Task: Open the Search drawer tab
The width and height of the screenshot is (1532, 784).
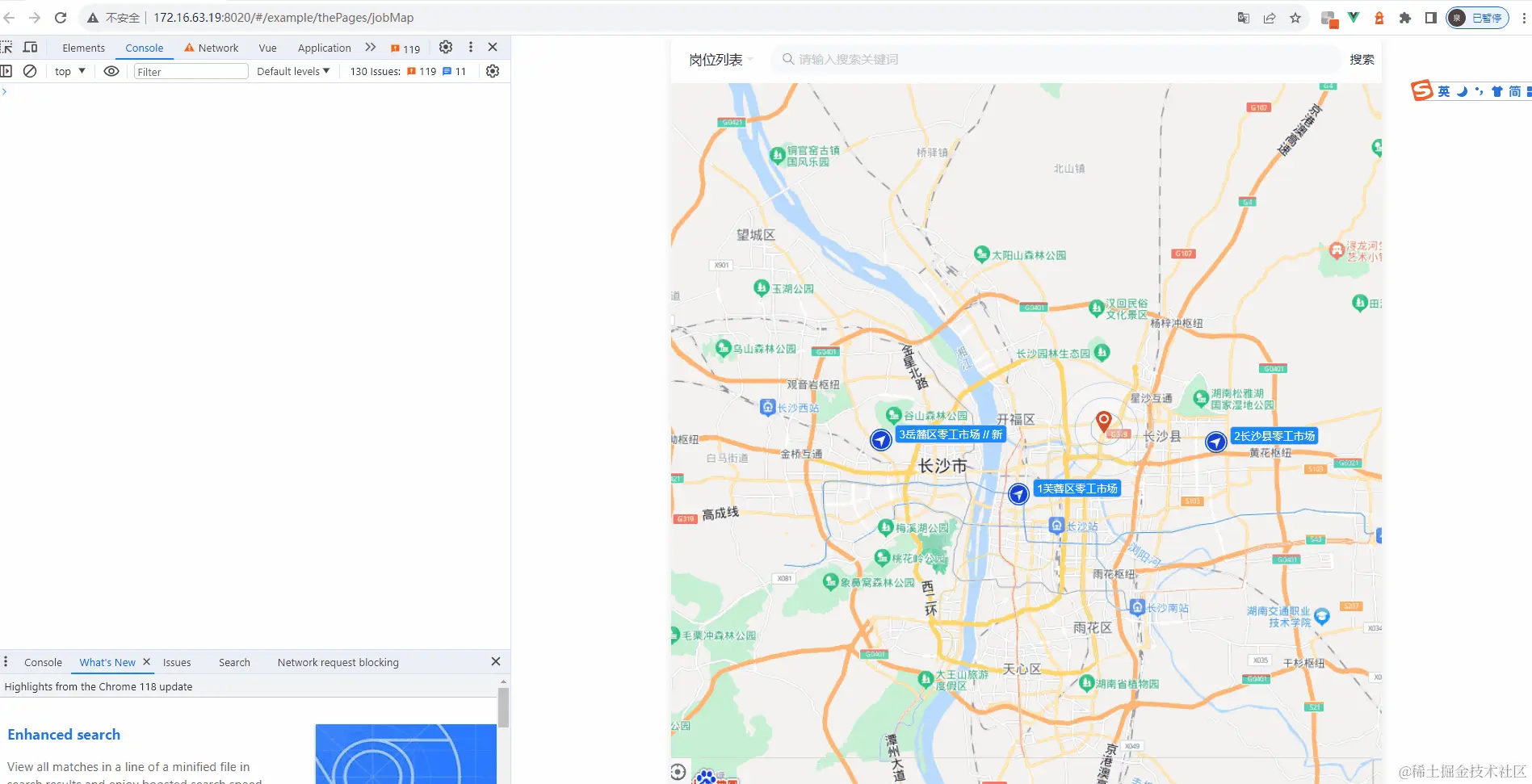Action: point(234,663)
